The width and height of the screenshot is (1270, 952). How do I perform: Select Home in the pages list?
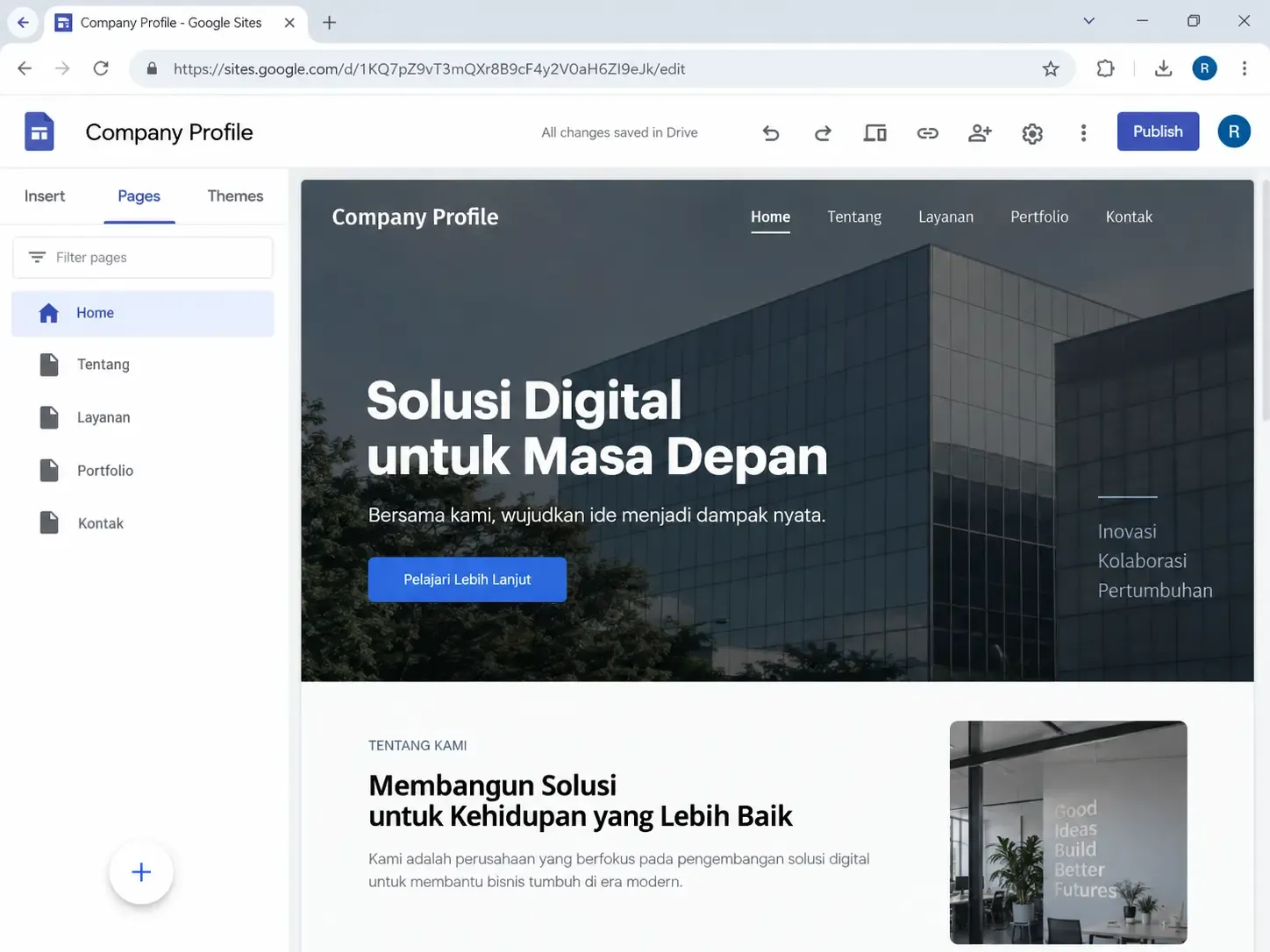142,313
